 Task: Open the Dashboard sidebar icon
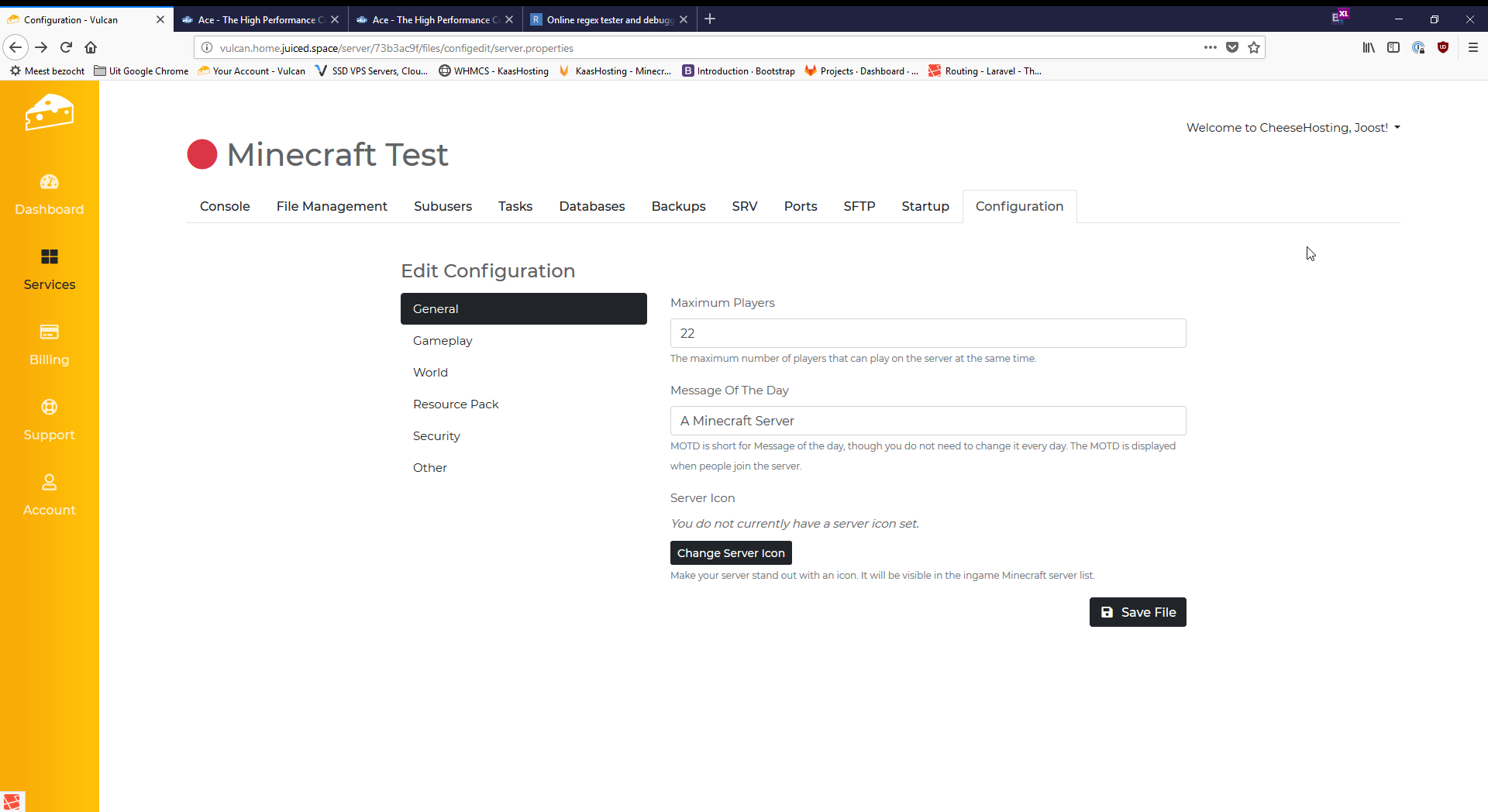pos(49,182)
